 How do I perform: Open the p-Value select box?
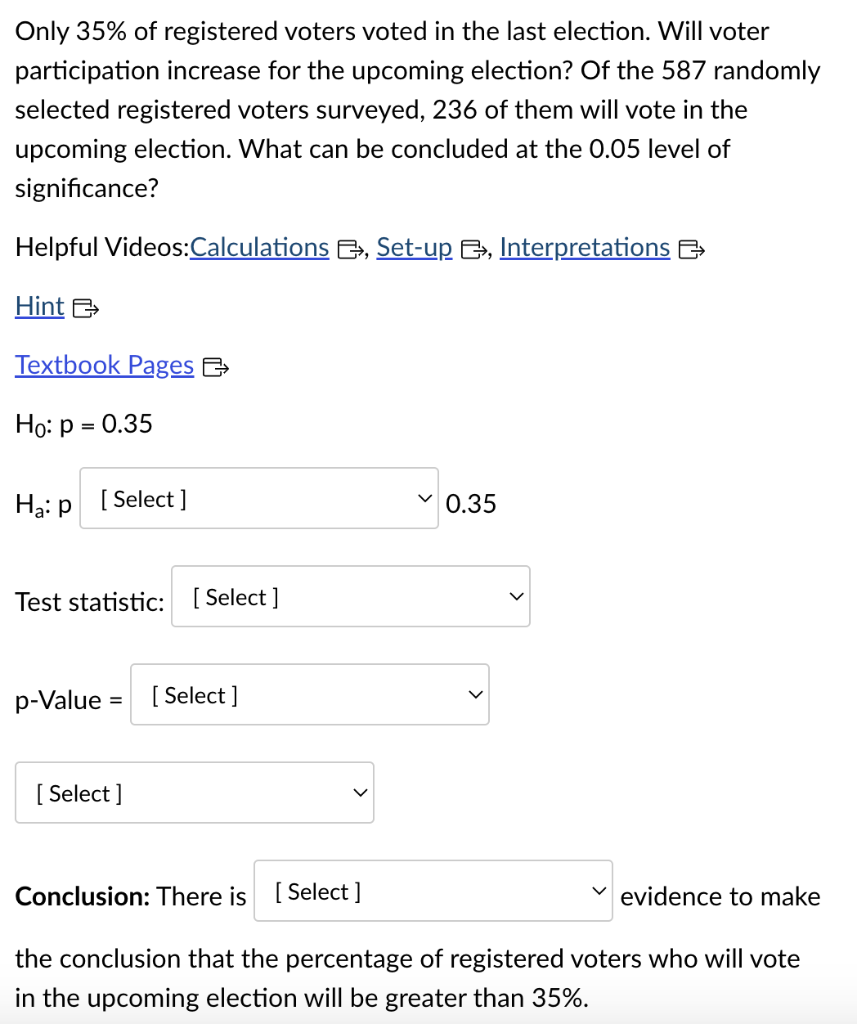click(309, 693)
